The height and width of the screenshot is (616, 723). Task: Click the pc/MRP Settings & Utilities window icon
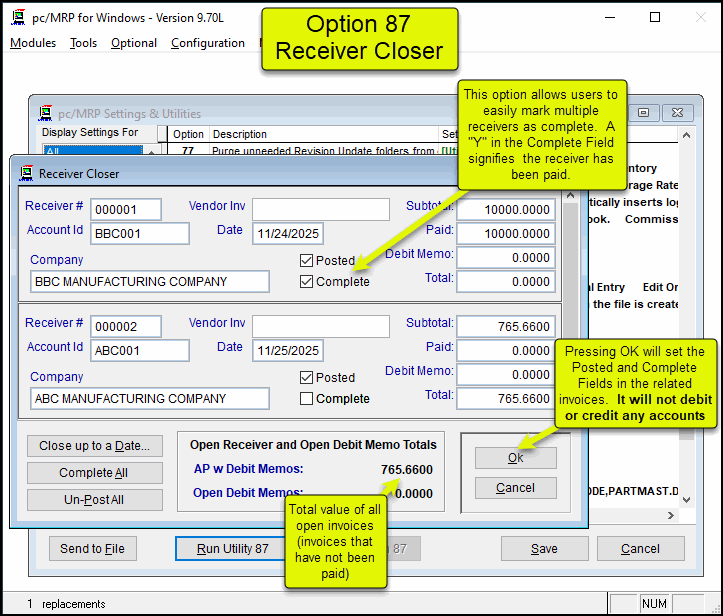click(45, 113)
